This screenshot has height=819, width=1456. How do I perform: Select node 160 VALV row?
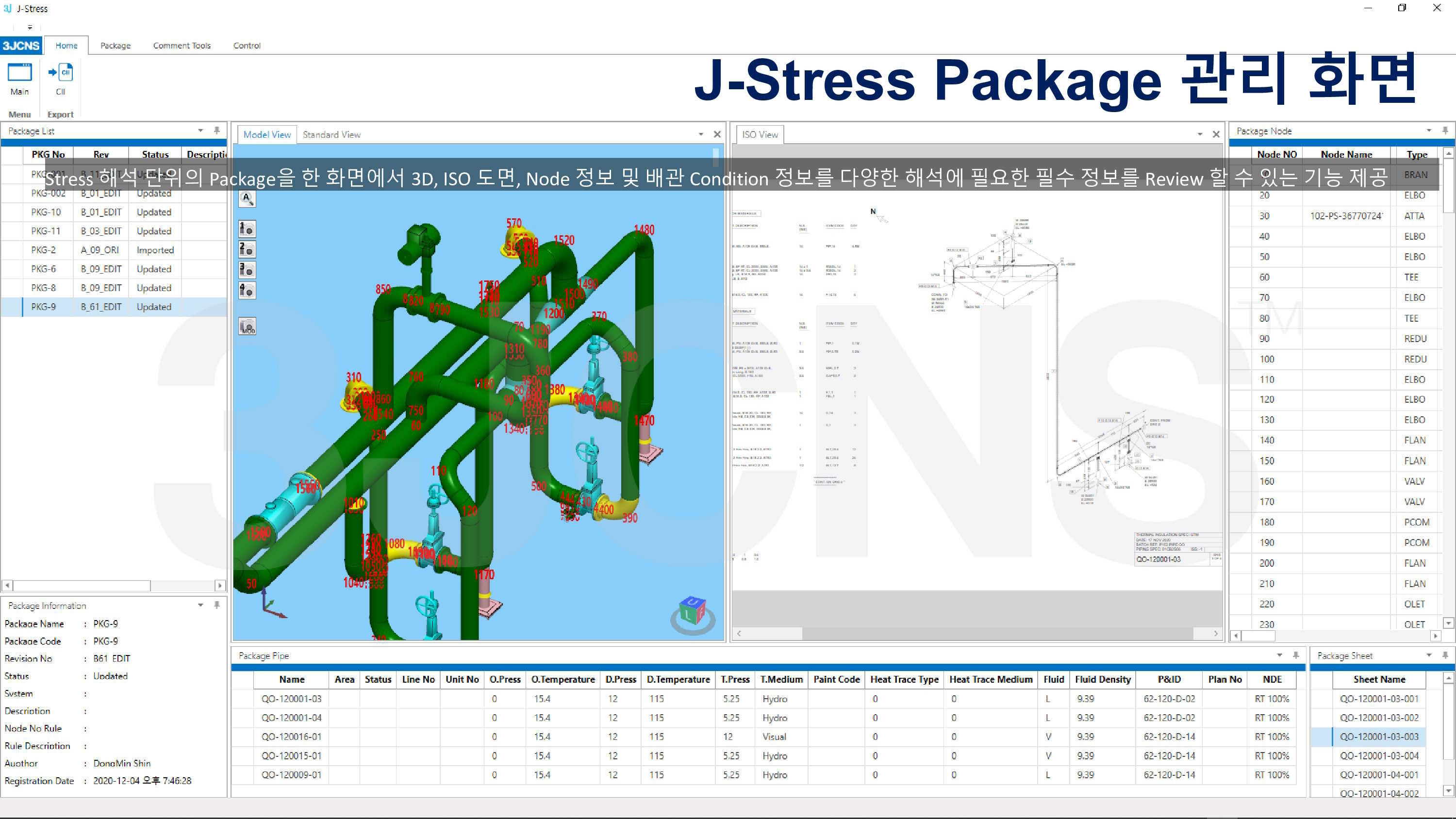pos(1336,482)
